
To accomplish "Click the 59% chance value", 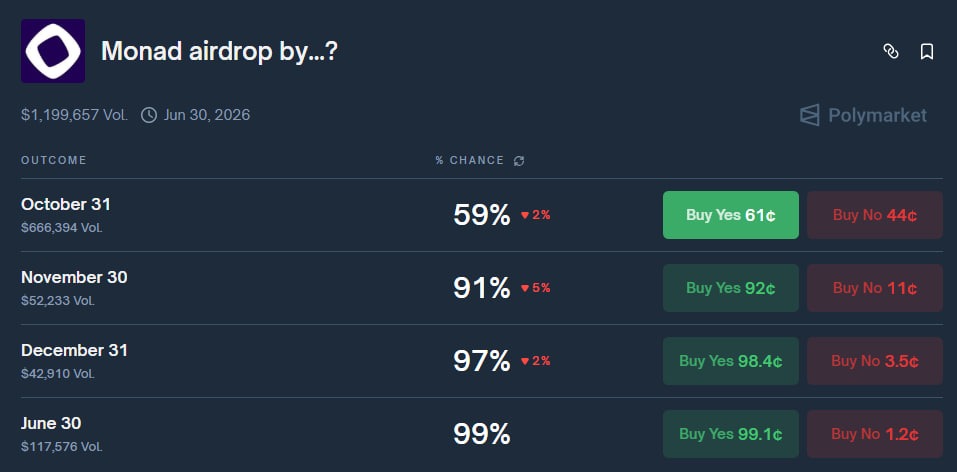I will pos(482,215).
